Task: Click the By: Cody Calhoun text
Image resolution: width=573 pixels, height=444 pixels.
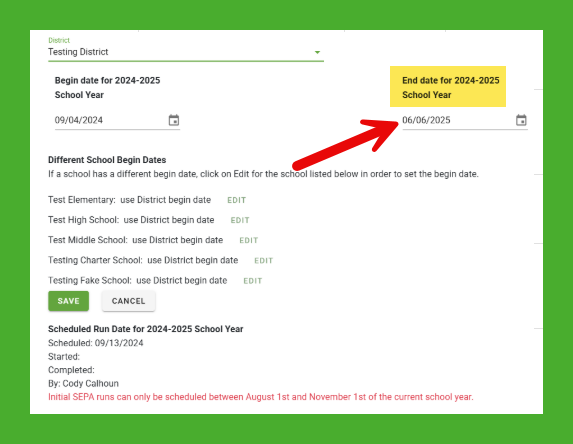Action: pos(83,383)
